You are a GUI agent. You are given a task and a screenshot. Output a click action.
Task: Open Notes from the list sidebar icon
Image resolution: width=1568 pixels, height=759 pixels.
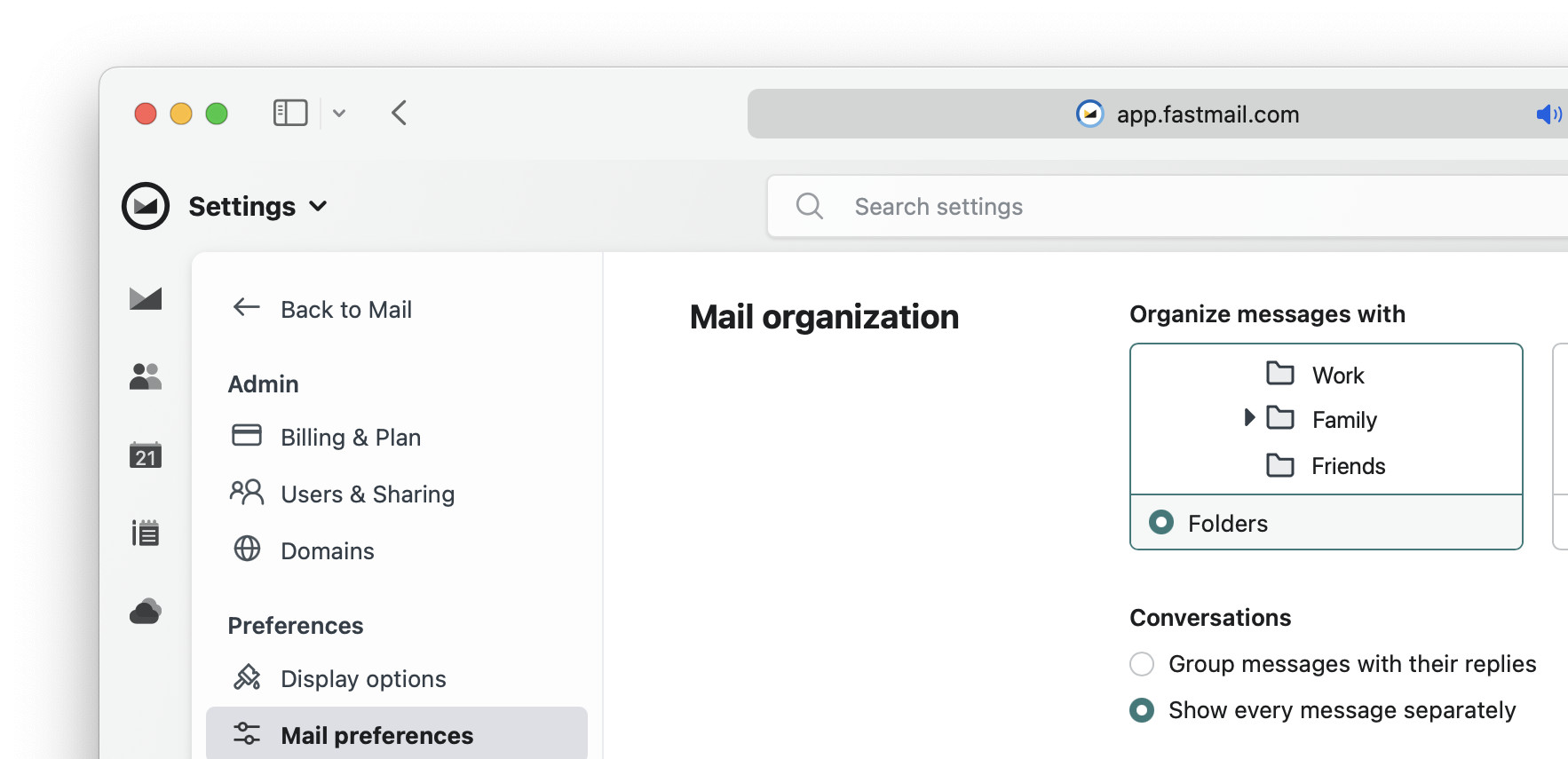(146, 533)
